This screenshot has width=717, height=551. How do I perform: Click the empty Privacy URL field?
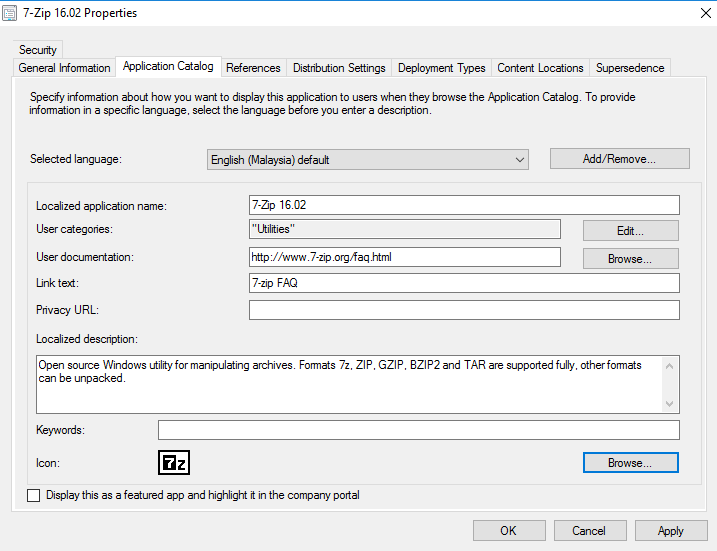(x=464, y=310)
